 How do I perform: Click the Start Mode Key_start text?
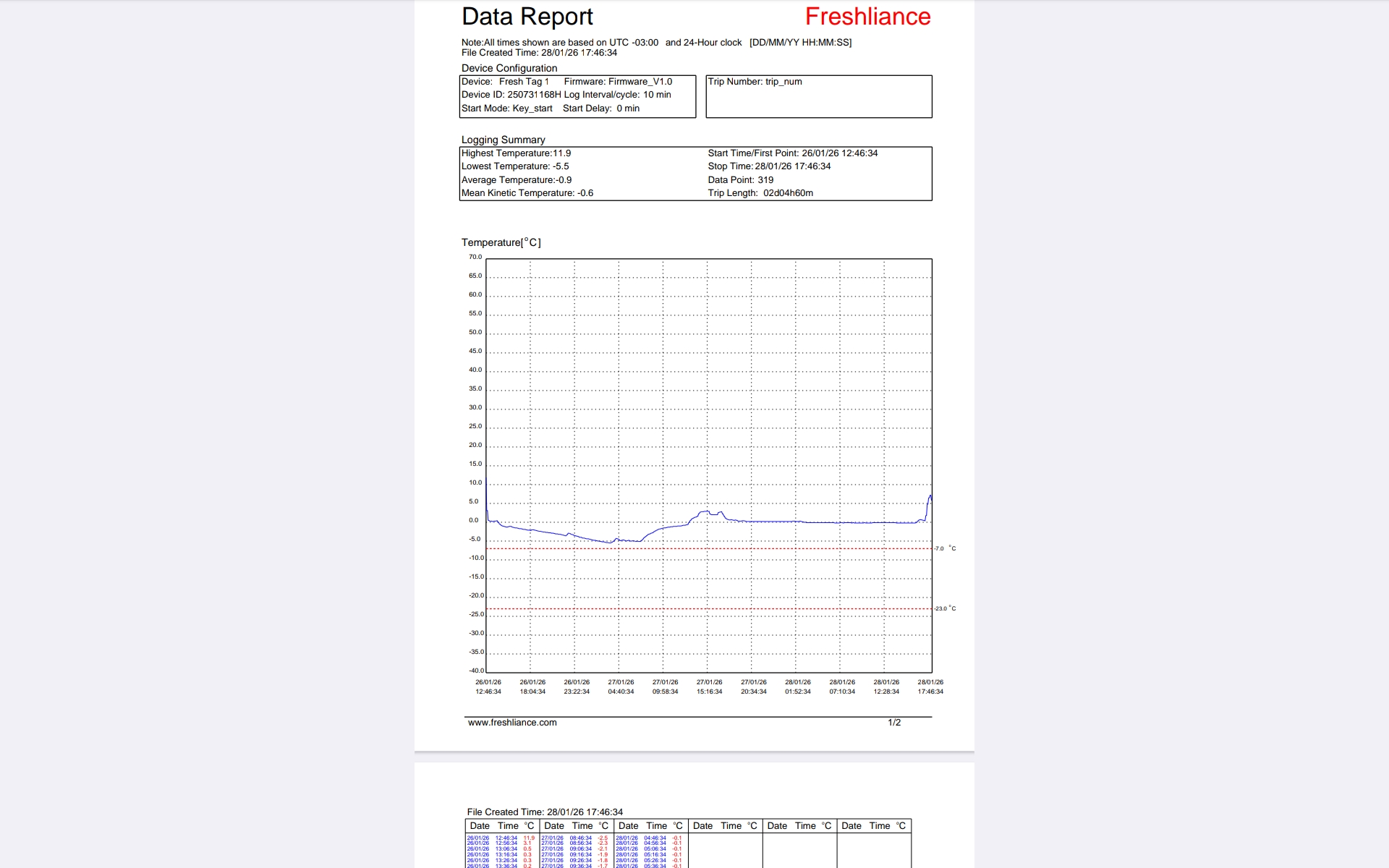506,109
